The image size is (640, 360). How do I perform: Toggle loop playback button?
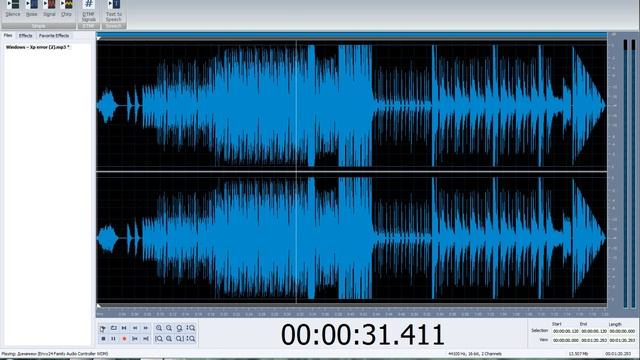pos(114,328)
